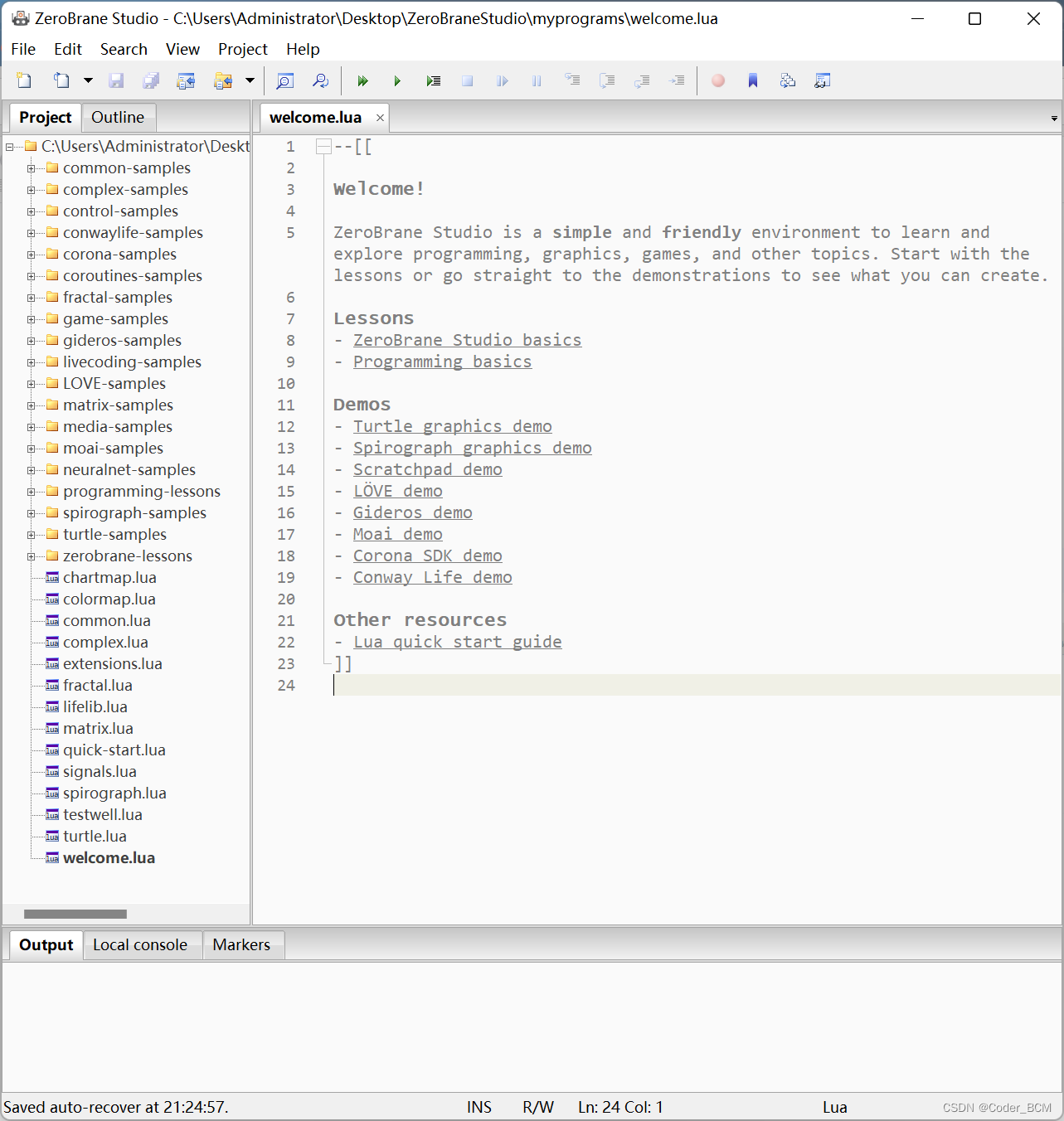This screenshot has width=1064, height=1121.
Task: Collapse the root project directory node
Action: coord(10,147)
